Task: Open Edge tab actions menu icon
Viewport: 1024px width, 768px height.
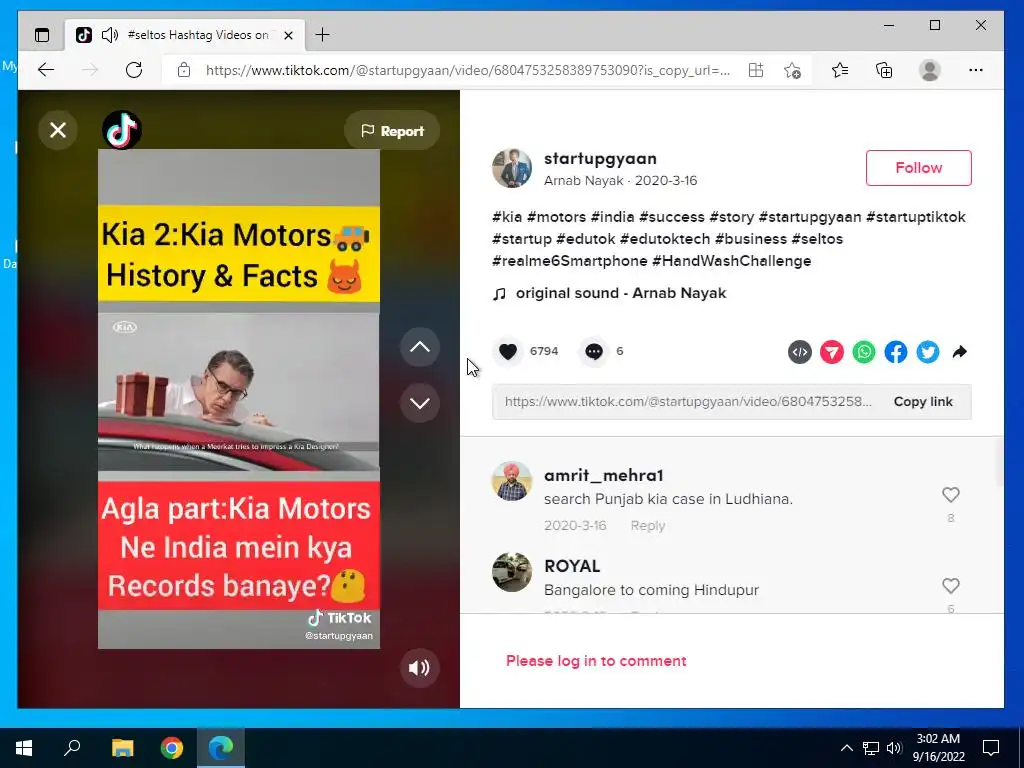Action: pyautogui.click(x=42, y=35)
